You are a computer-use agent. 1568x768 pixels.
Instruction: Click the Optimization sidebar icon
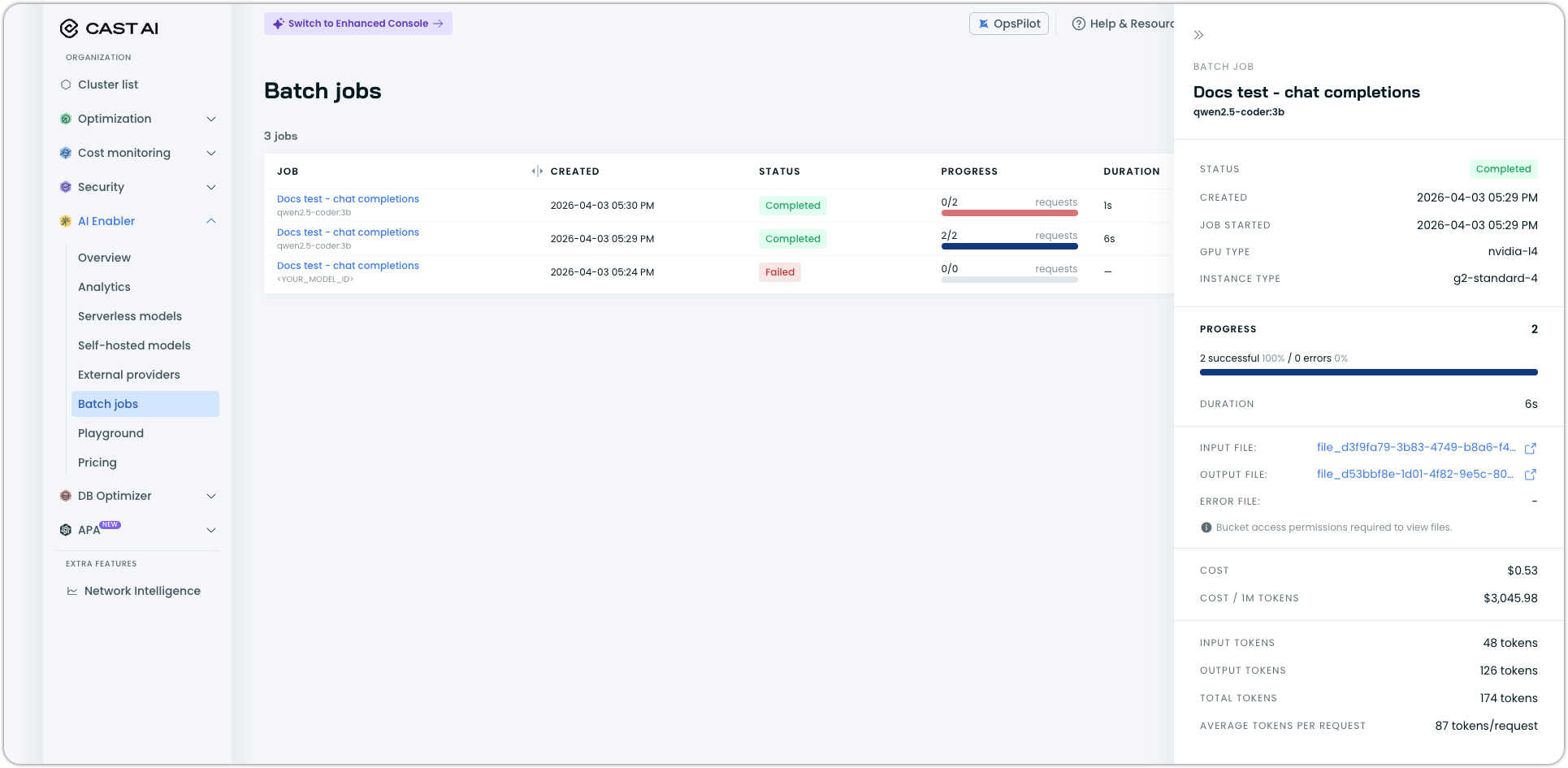pos(66,119)
